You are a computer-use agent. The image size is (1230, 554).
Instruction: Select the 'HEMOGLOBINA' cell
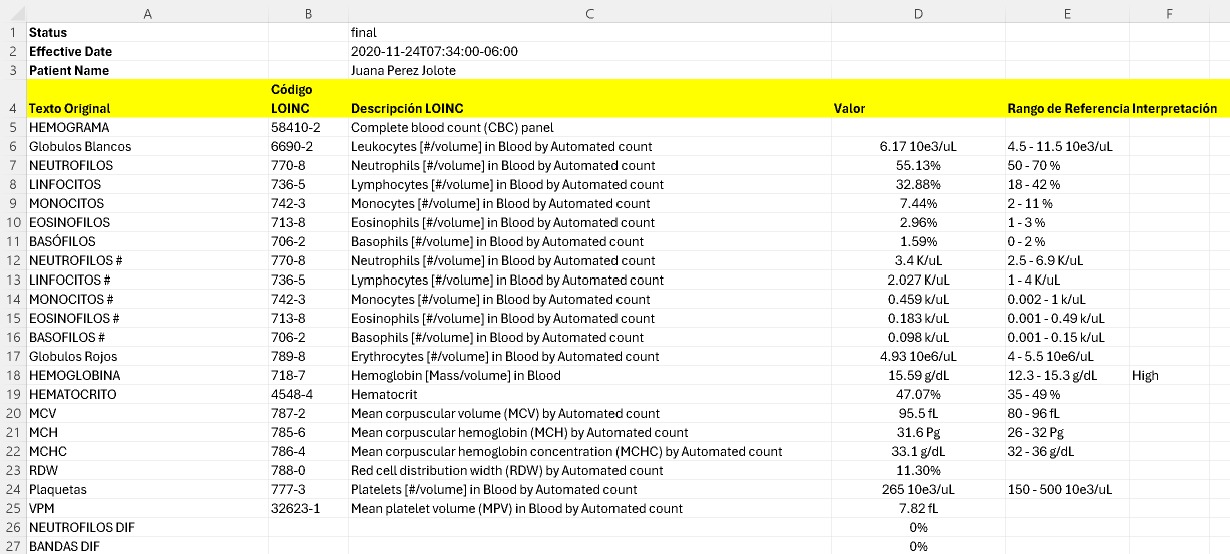tap(147, 376)
